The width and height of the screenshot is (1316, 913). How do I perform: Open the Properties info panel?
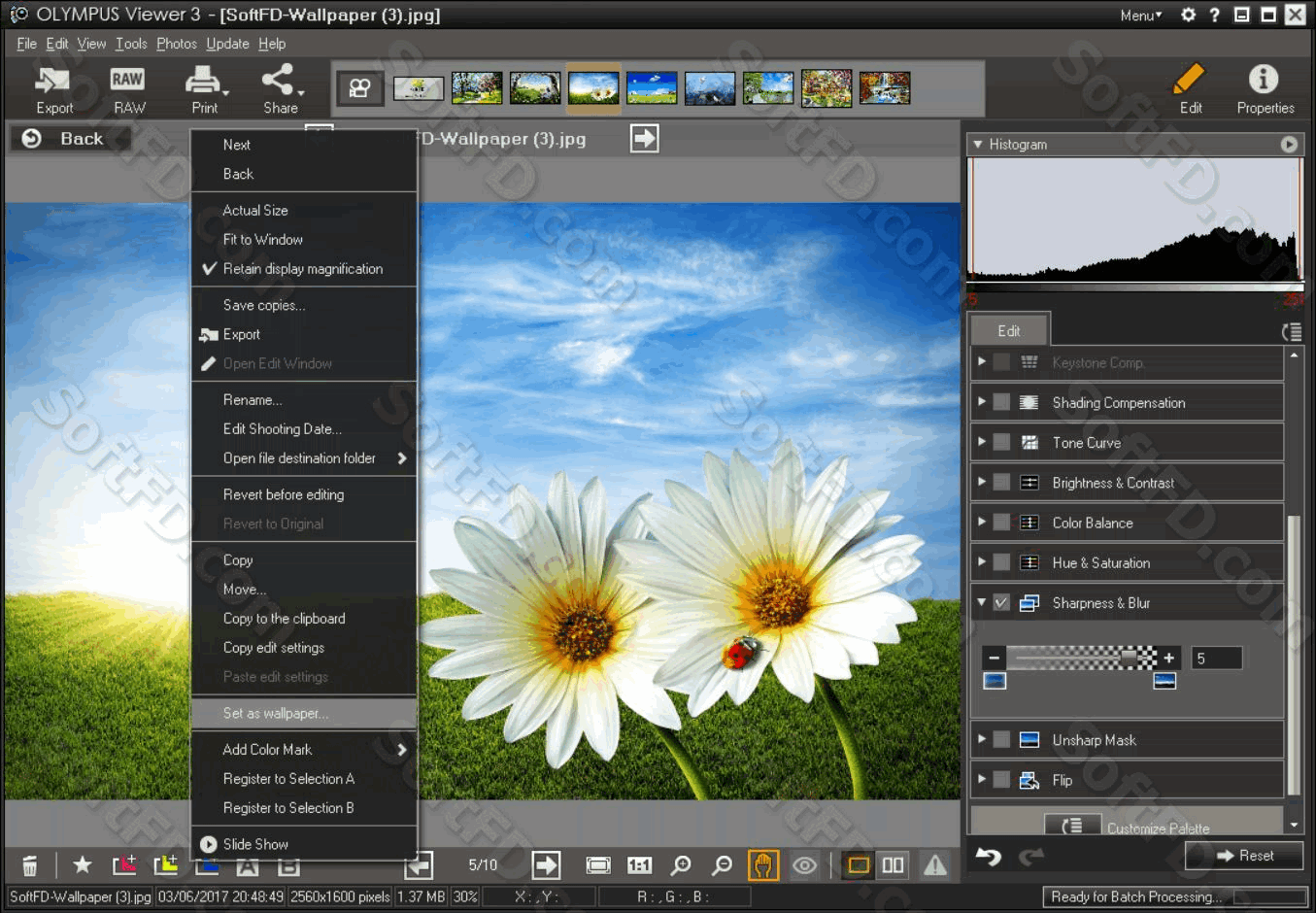(x=1265, y=89)
